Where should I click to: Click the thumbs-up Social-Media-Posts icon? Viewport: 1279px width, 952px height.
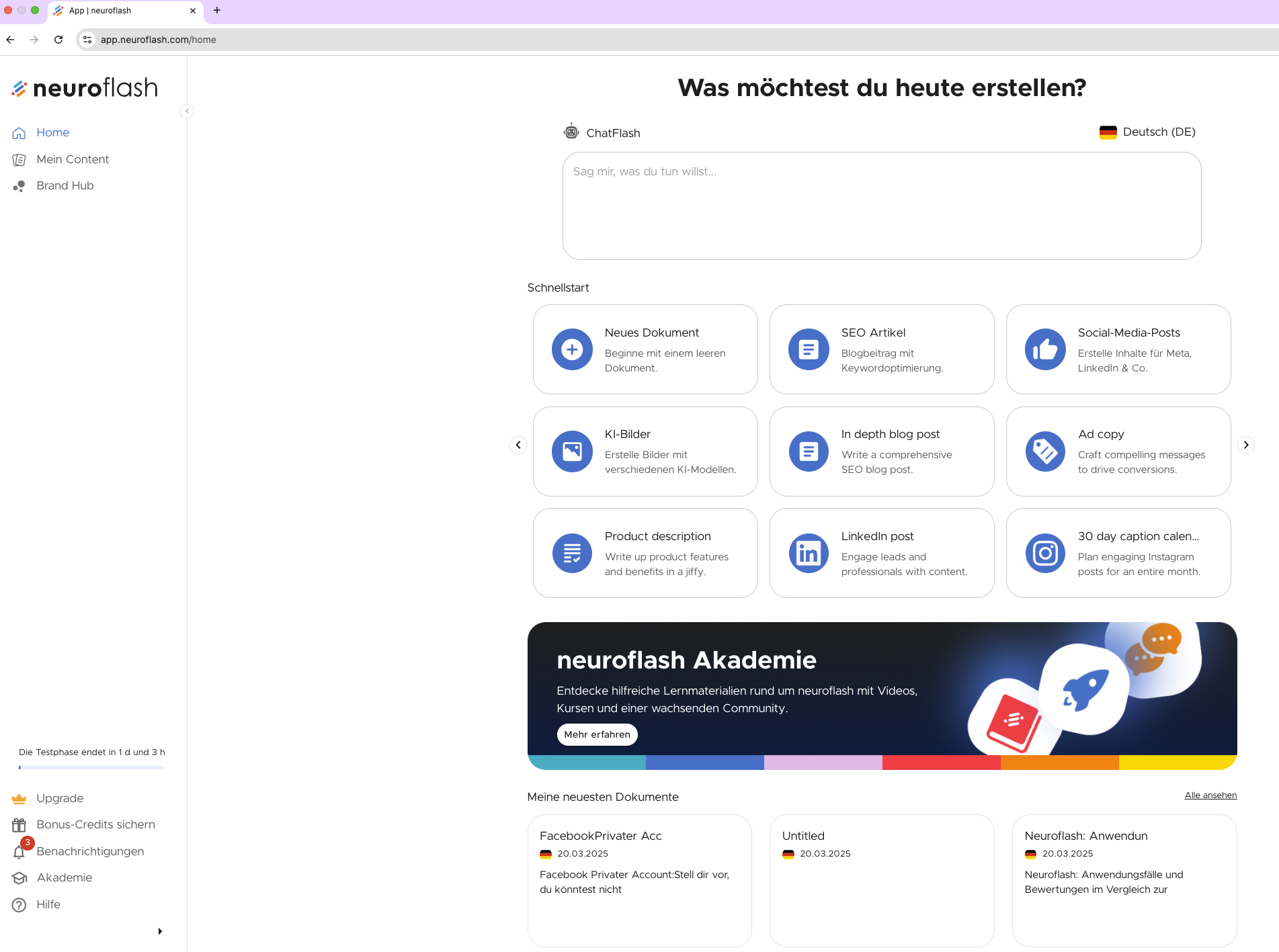tap(1045, 349)
